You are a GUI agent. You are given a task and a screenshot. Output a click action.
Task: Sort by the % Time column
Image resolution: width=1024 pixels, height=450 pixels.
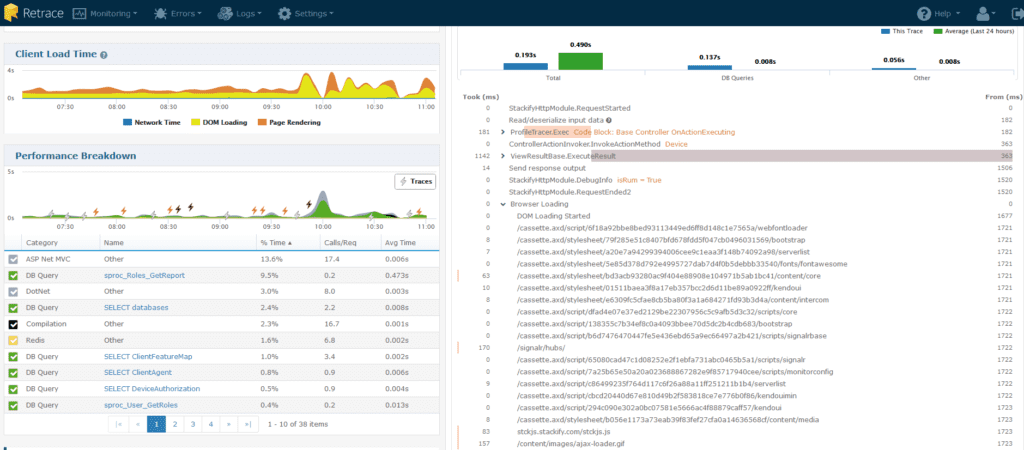(x=277, y=243)
